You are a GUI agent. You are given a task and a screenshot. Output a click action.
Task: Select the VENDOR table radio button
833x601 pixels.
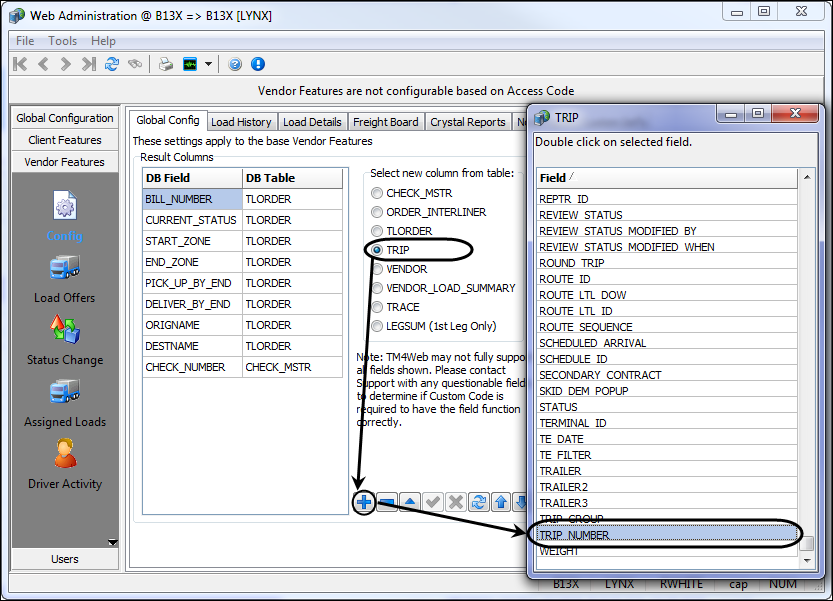377,269
